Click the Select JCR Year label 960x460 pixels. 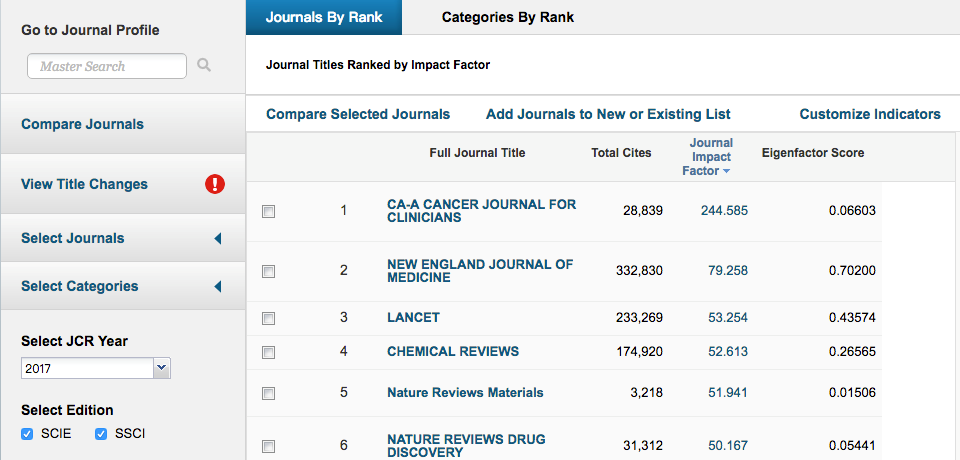coord(74,341)
